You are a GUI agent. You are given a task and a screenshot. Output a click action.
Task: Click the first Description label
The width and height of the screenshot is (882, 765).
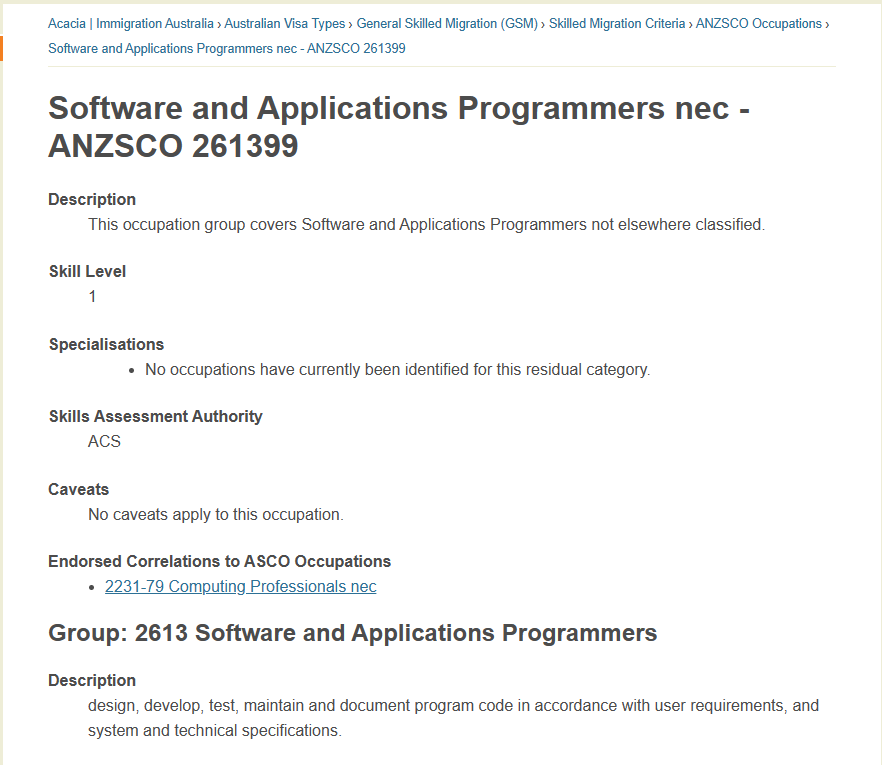click(x=92, y=199)
